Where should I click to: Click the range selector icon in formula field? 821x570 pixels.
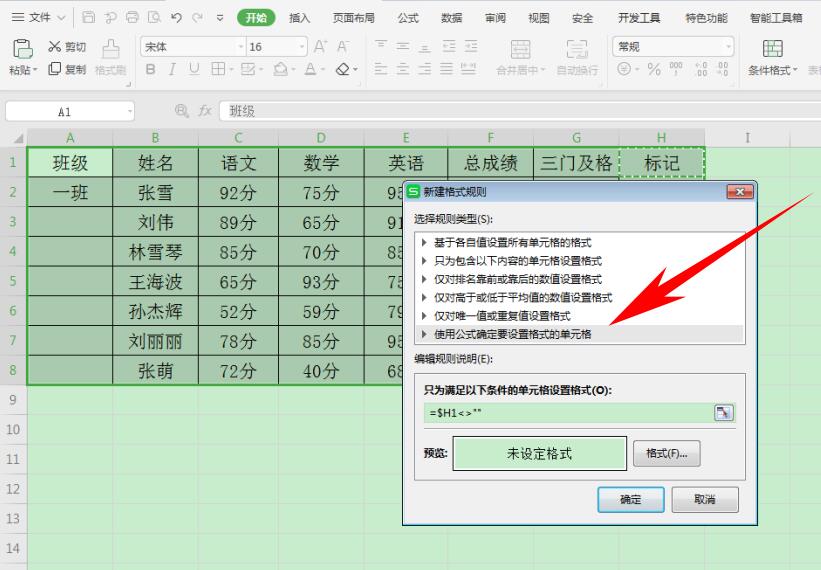pyautogui.click(x=724, y=412)
